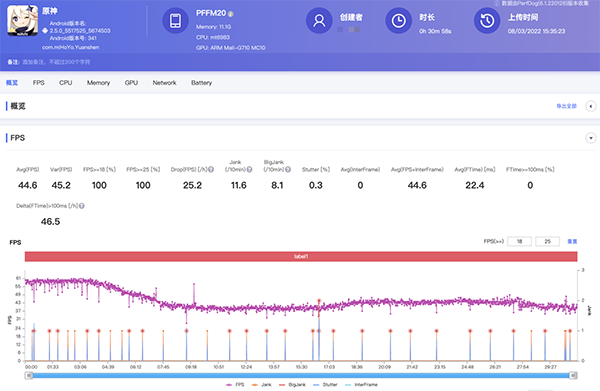Click help icon next to Jank metric
The width and height of the screenshot is (600, 391).
[x=249, y=169]
